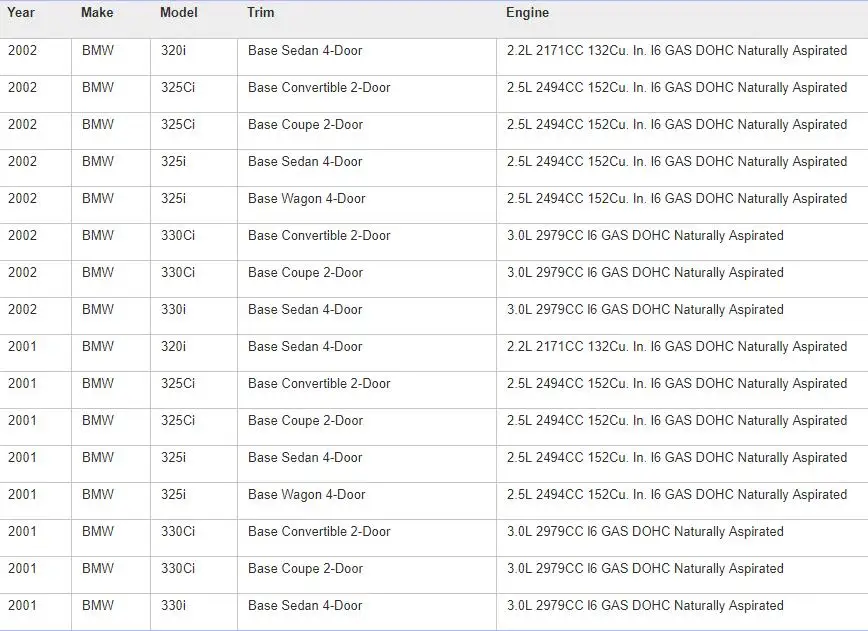Click Base Convertible 2-Door trim of 2001 330Ci

(x=319, y=532)
